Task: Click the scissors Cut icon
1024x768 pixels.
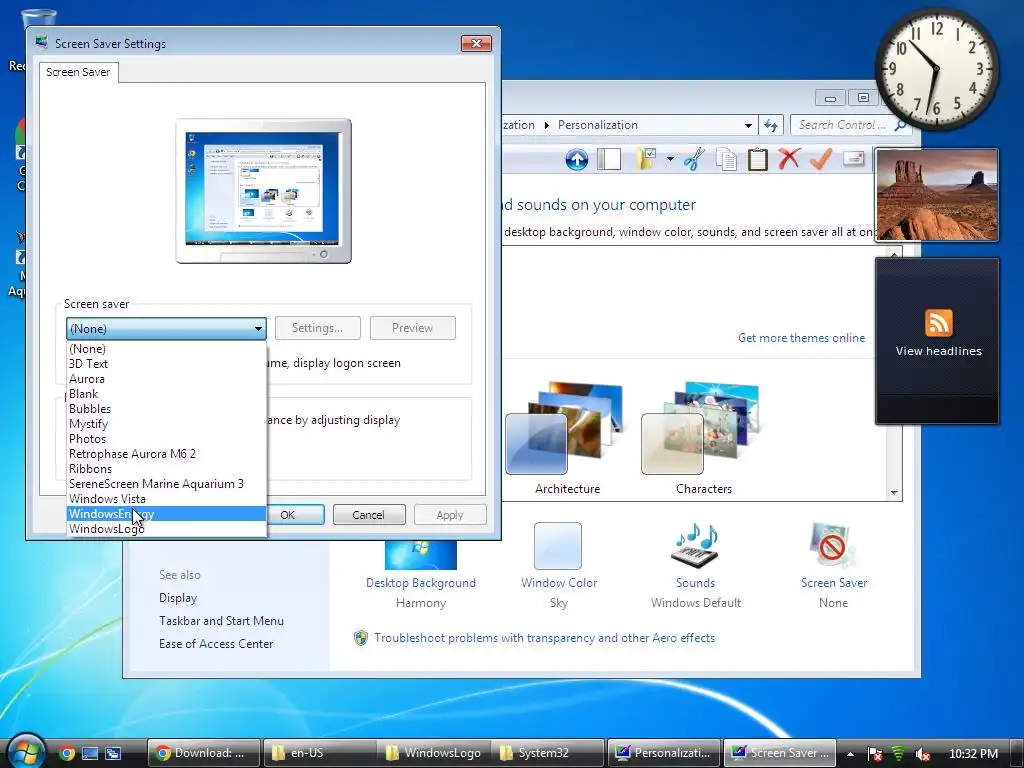Action: pos(694,159)
